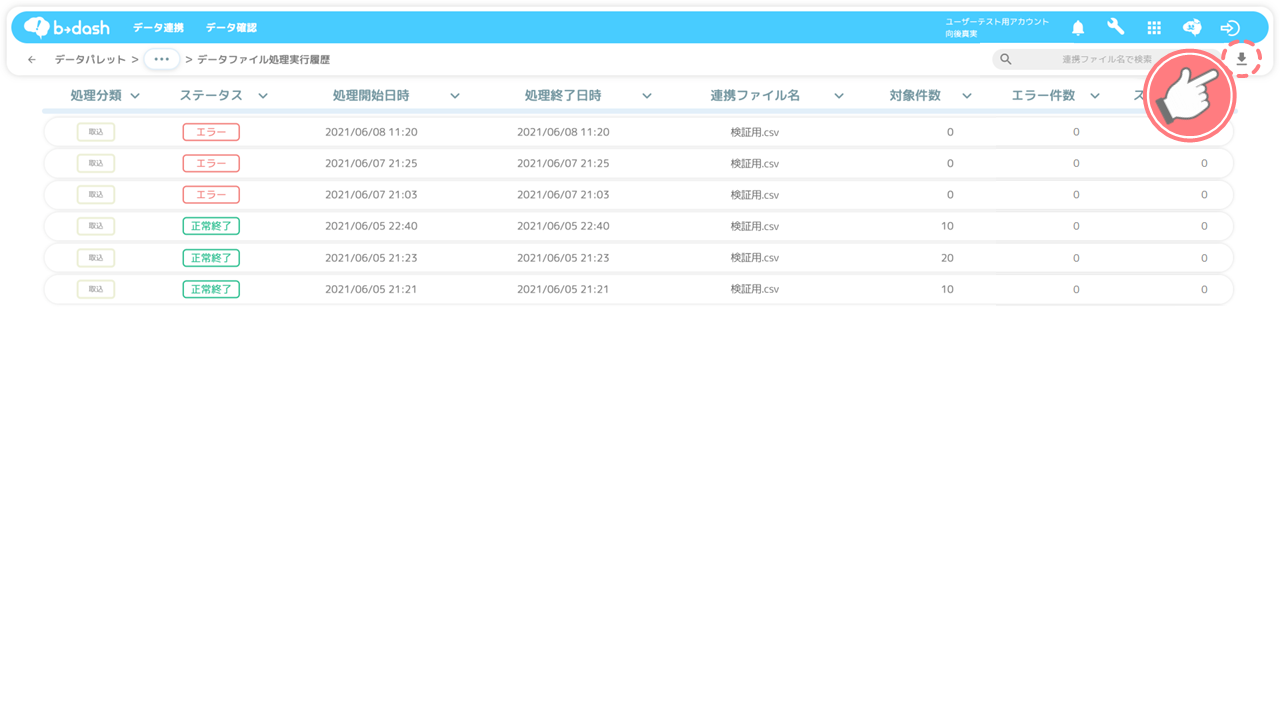1280x720 pixels.
Task: Open 処理分類 column dropdown
Action: (x=135, y=96)
